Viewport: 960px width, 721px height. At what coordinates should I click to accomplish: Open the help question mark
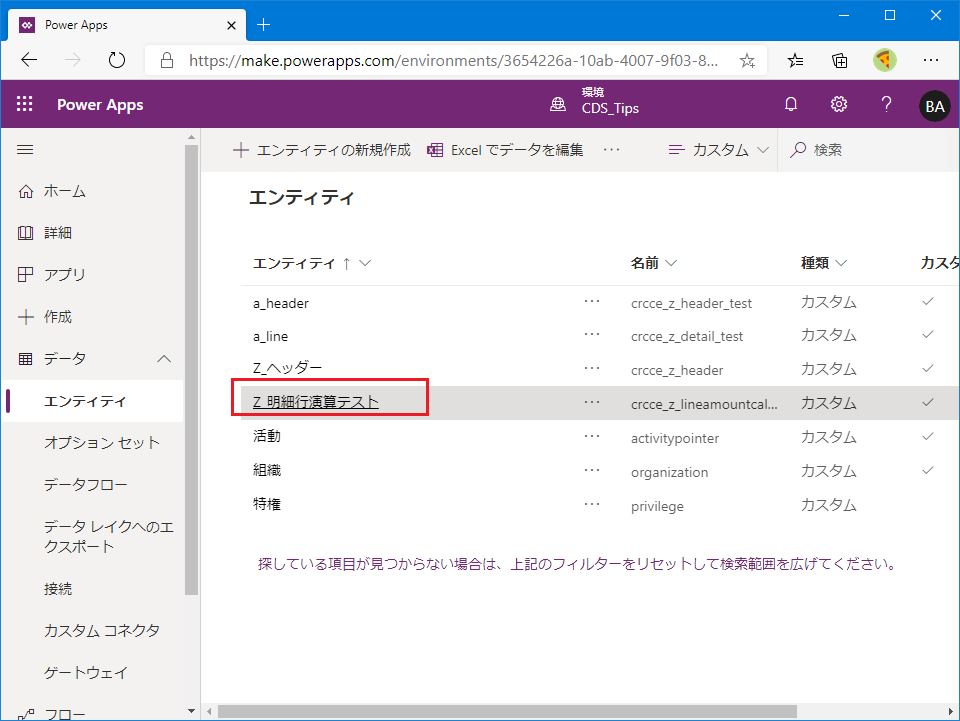886,104
